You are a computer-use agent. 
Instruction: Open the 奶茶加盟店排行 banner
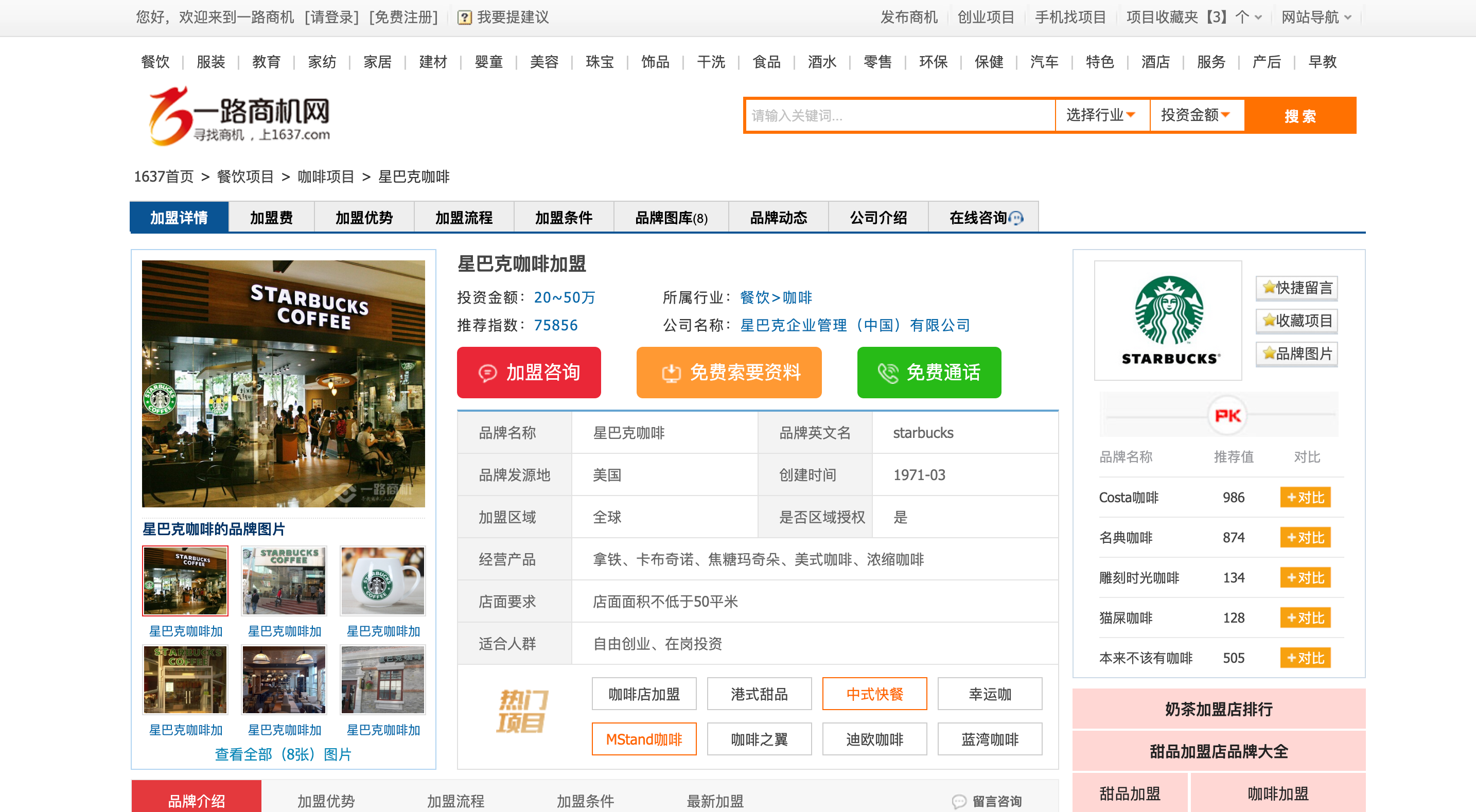tap(1219, 710)
